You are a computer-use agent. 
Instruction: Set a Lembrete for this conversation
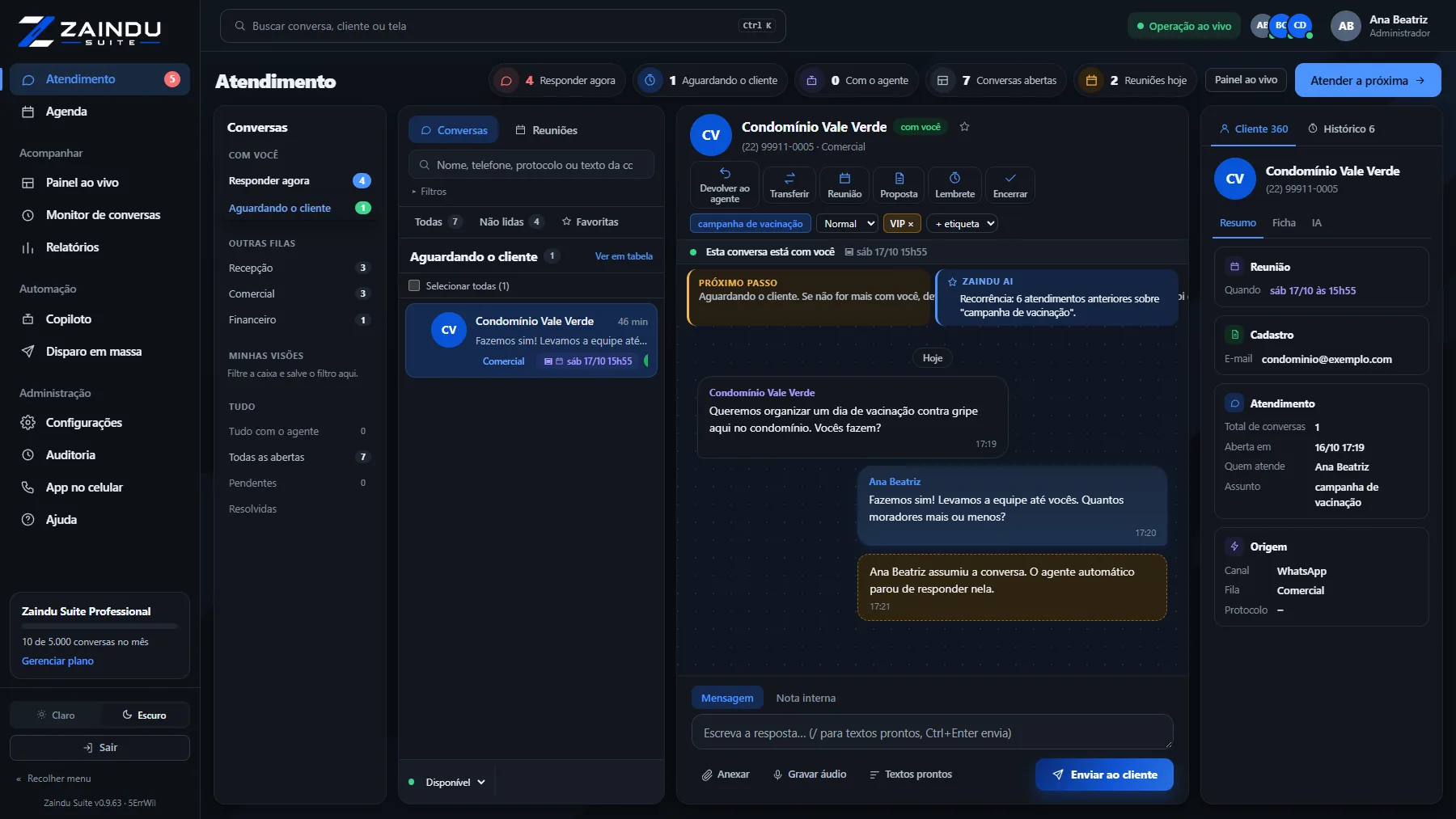coord(954,184)
